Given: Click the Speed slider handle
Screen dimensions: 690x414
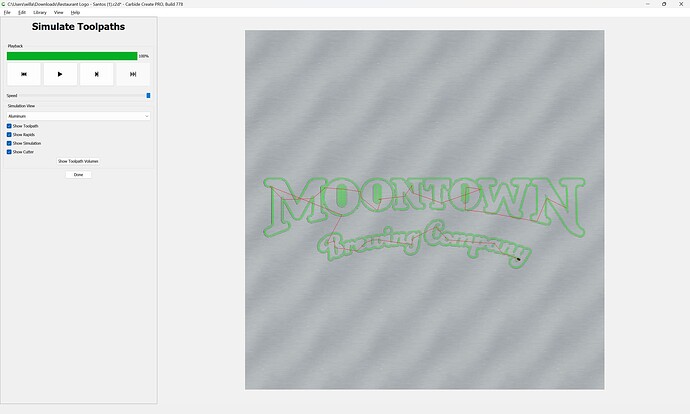Looking at the screenshot, I should (x=148, y=95).
